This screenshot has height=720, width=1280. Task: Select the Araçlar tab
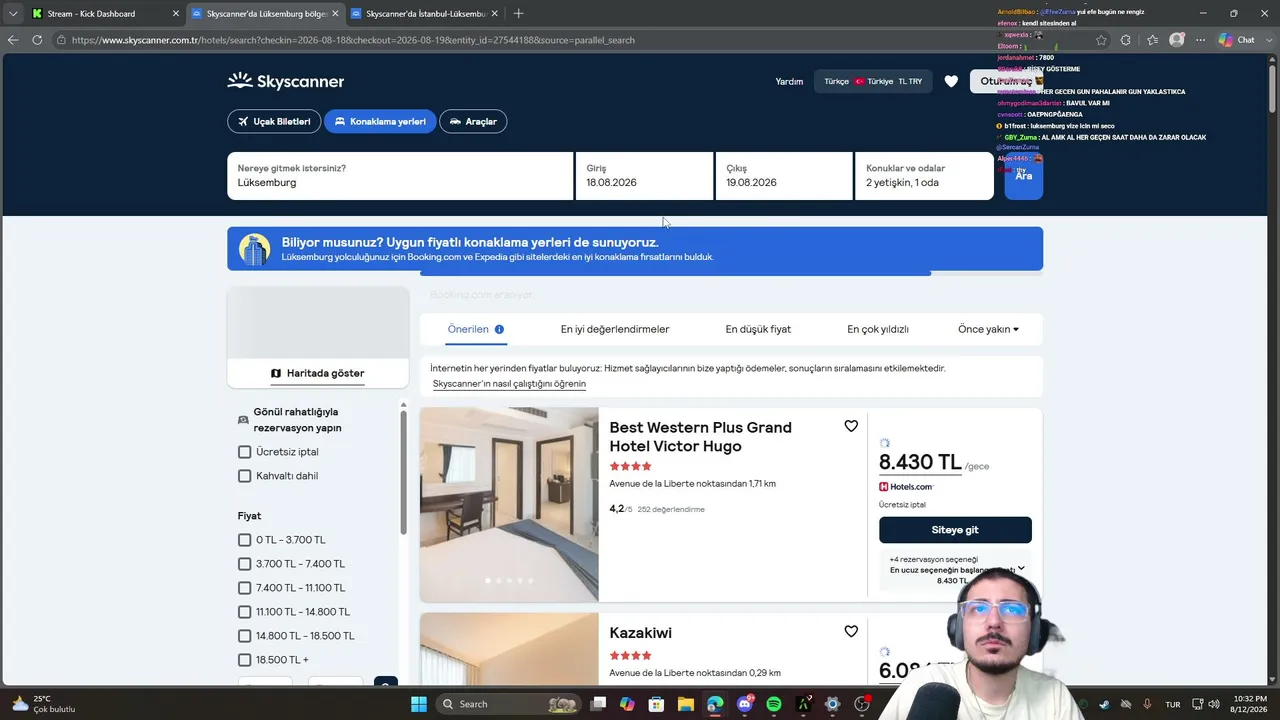pyautogui.click(x=473, y=121)
